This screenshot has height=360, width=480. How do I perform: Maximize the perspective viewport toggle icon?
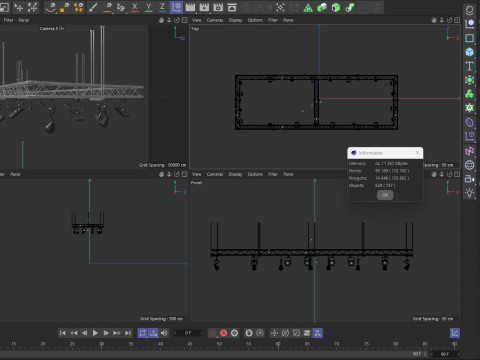tap(185, 20)
